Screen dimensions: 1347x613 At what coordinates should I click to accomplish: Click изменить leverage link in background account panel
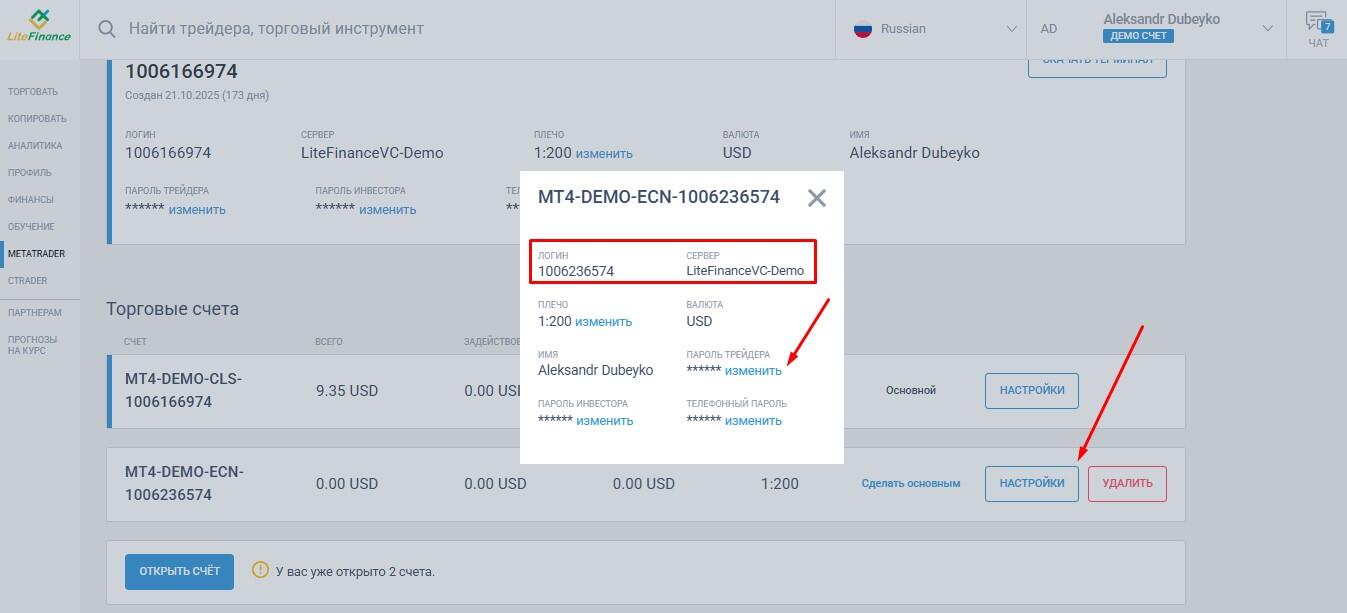point(604,154)
